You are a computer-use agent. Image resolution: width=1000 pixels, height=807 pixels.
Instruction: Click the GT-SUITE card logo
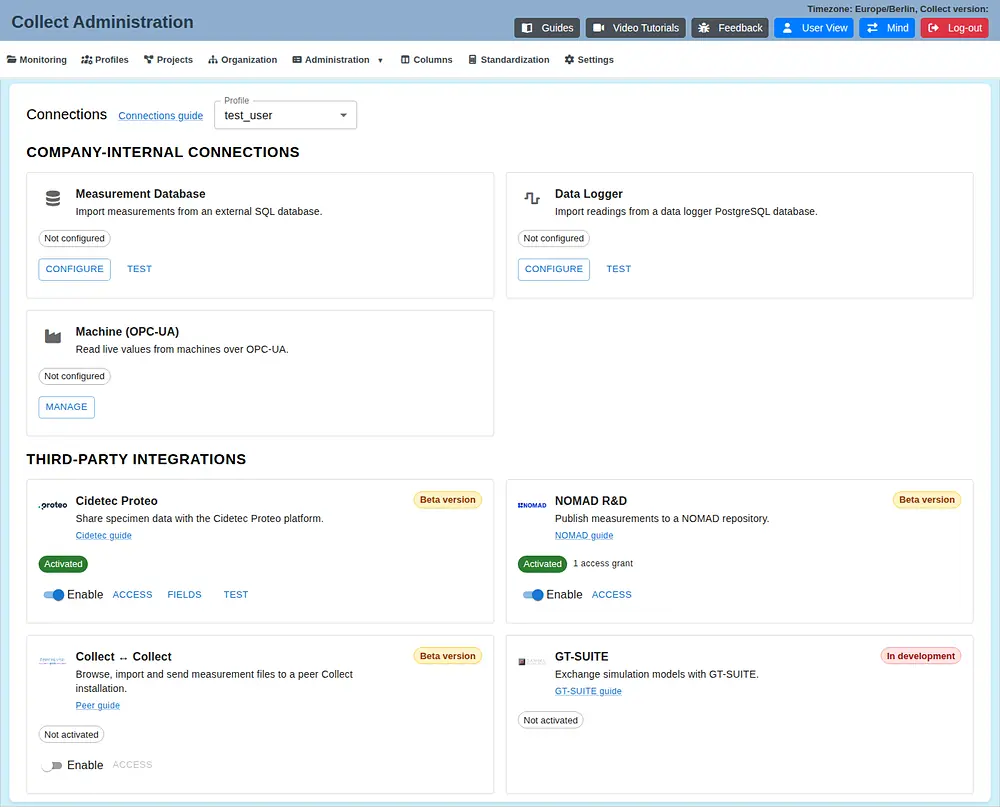[x=532, y=662]
